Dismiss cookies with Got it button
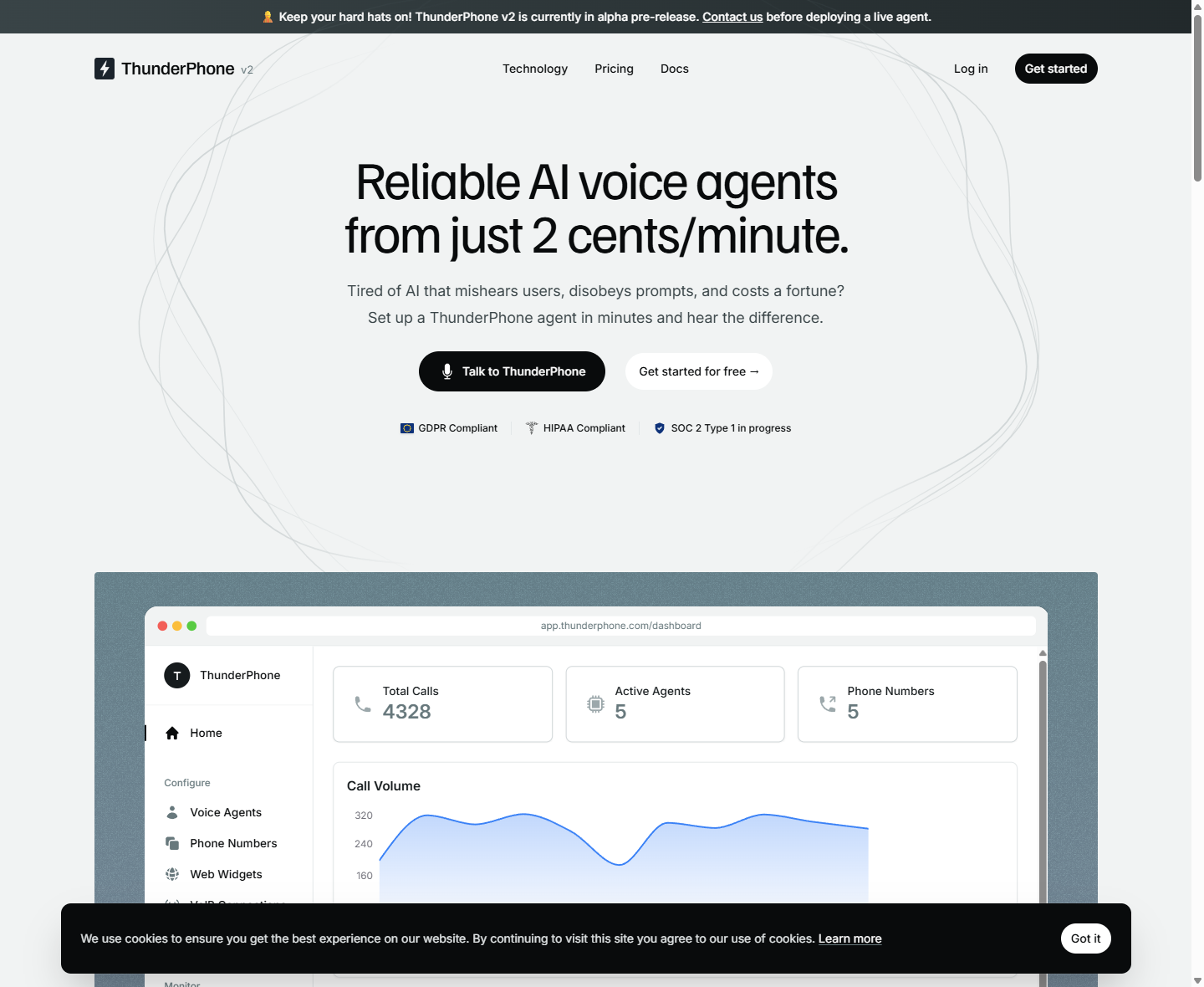Image resolution: width=1204 pixels, height=987 pixels. (1086, 938)
